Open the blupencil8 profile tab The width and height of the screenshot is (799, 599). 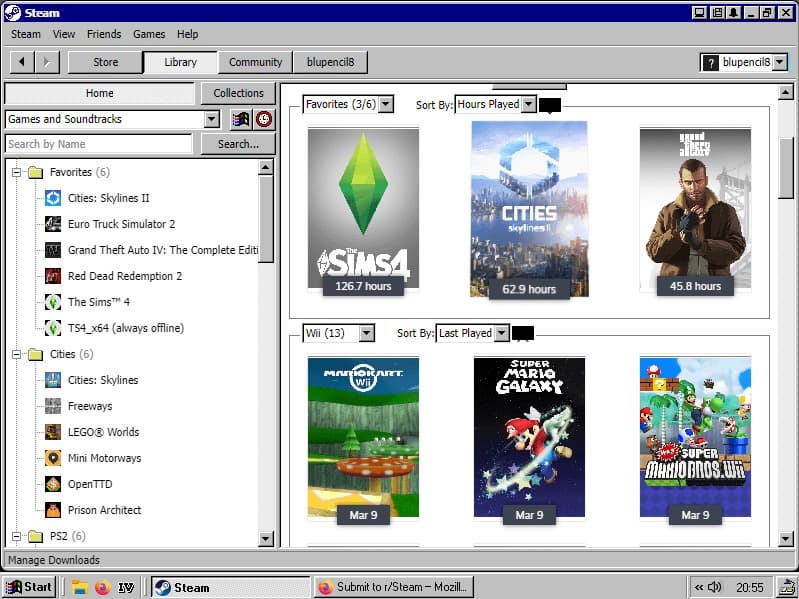(x=330, y=62)
